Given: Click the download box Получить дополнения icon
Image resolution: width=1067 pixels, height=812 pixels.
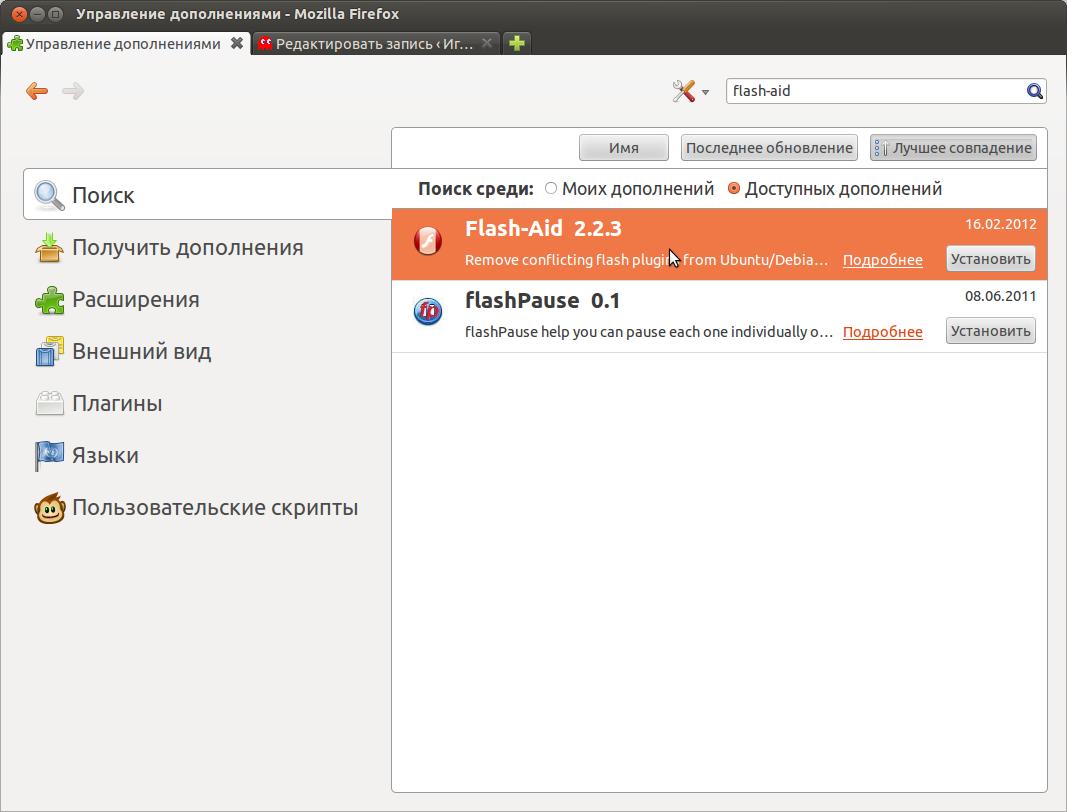Looking at the screenshot, I should 49,248.
